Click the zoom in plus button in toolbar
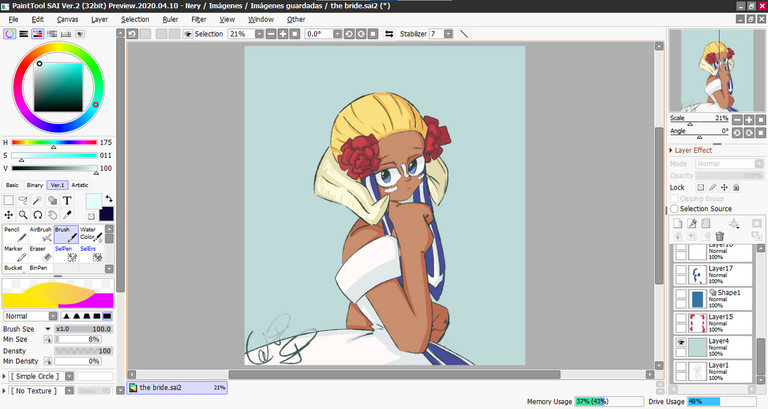This screenshot has width=768, height=409. click(x=283, y=34)
